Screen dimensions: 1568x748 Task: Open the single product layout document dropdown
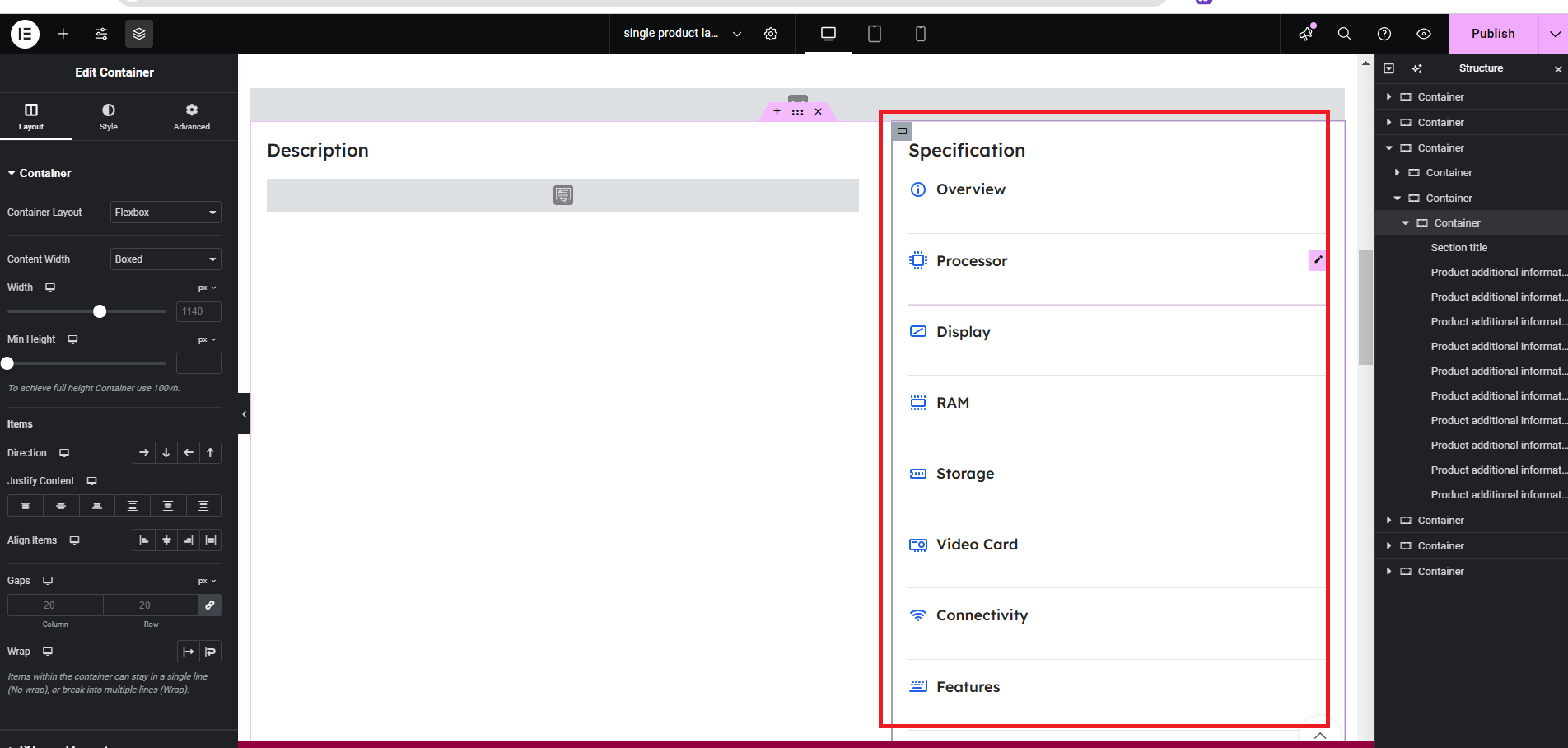(x=682, y=34)
